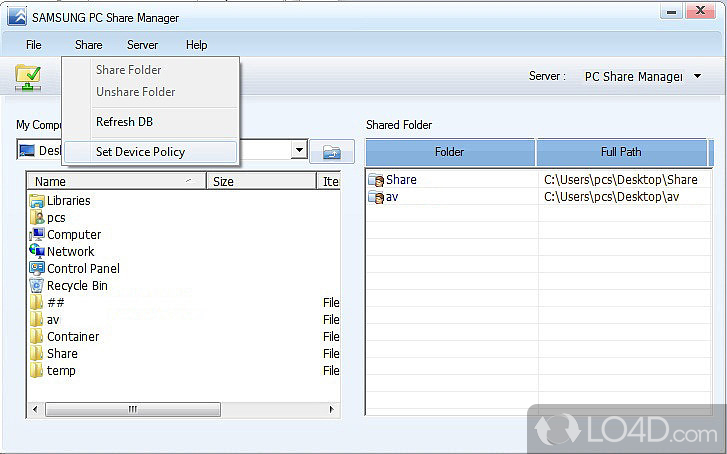Click the SAMSUNG PC Share Manager title bar icon
The width and height of the screenshot is (727, 454).
tap(17, 17)
